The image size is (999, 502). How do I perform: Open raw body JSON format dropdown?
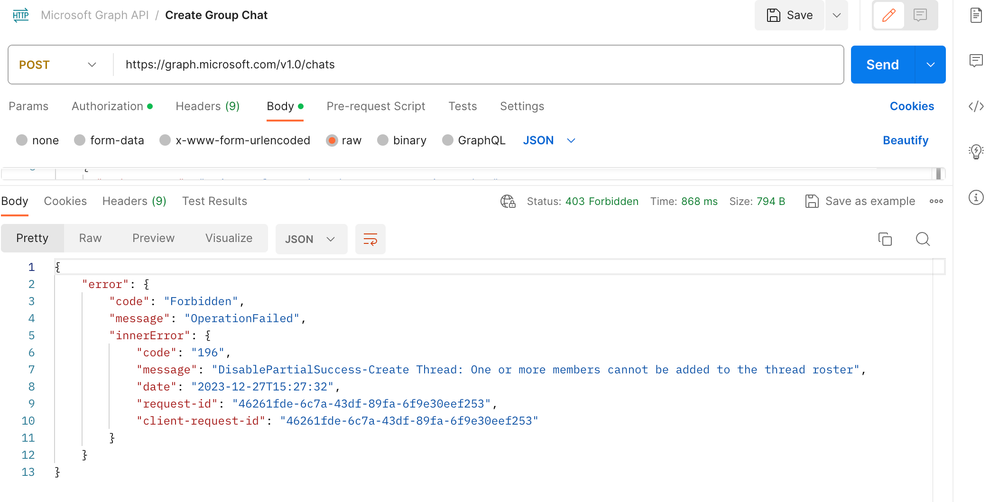(x=549, y=140)
